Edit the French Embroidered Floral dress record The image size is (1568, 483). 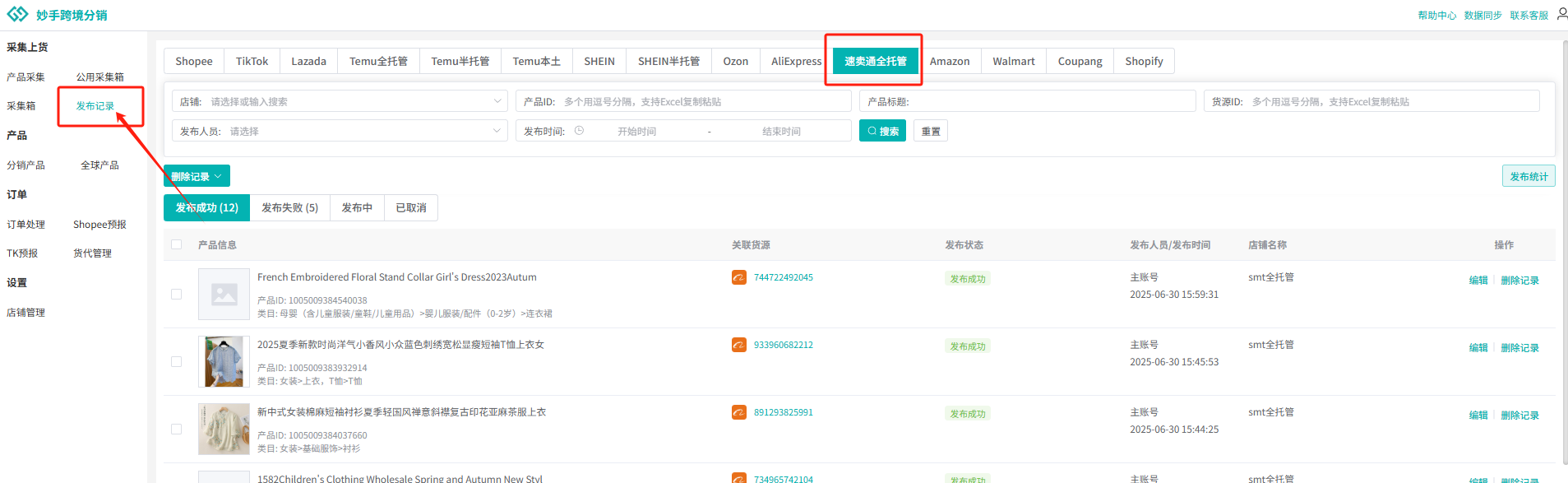(x=1478, y=280)
